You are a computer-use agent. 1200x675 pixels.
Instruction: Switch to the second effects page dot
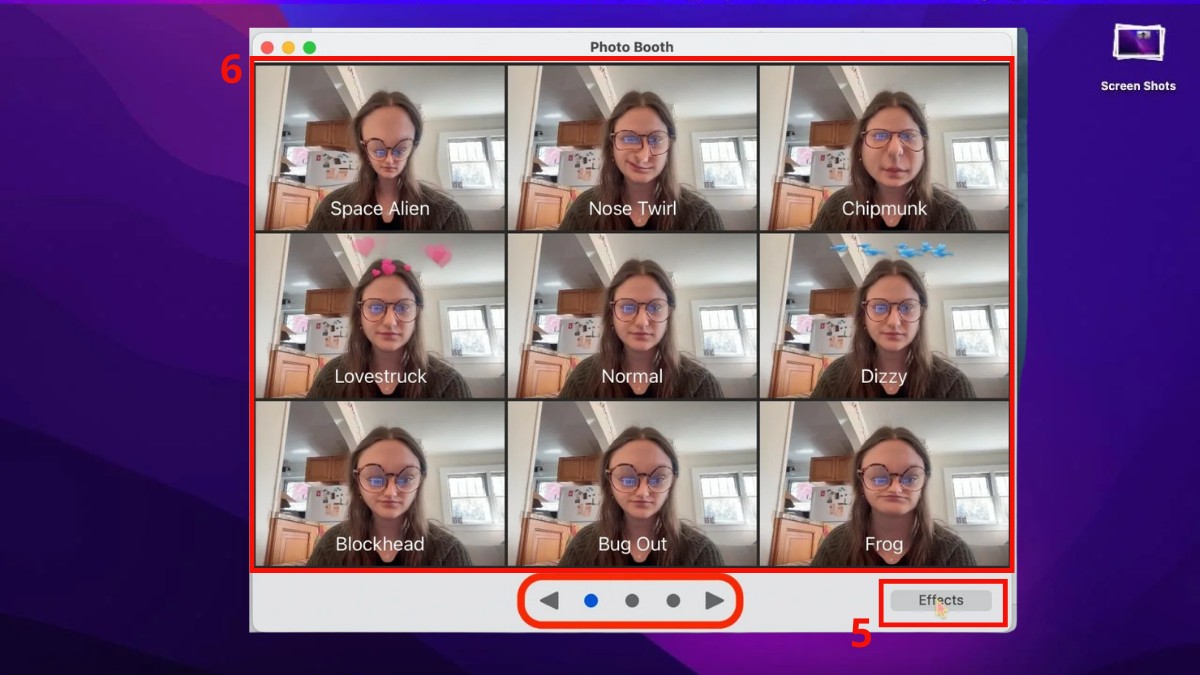coord(632,601)
